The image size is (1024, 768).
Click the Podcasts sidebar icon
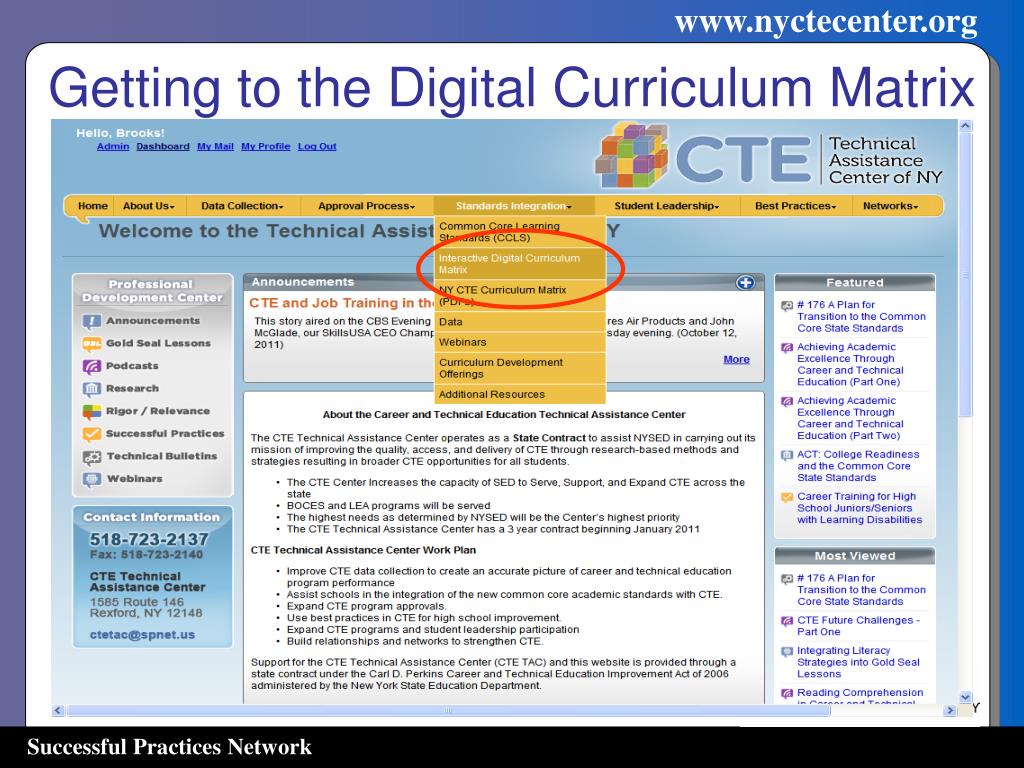(x=91, y=366)
